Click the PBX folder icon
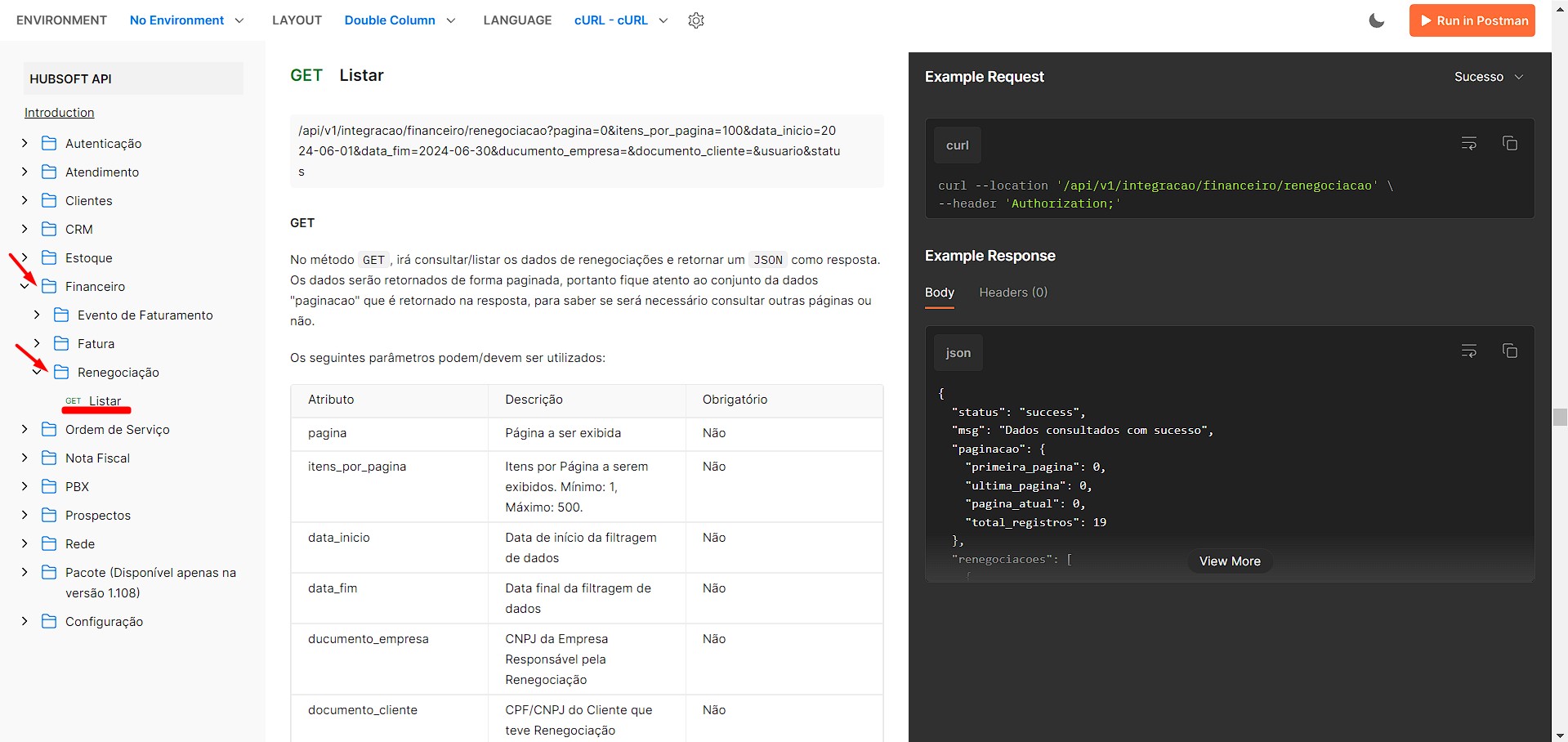1568x742 pixels. tap(49, 486)
